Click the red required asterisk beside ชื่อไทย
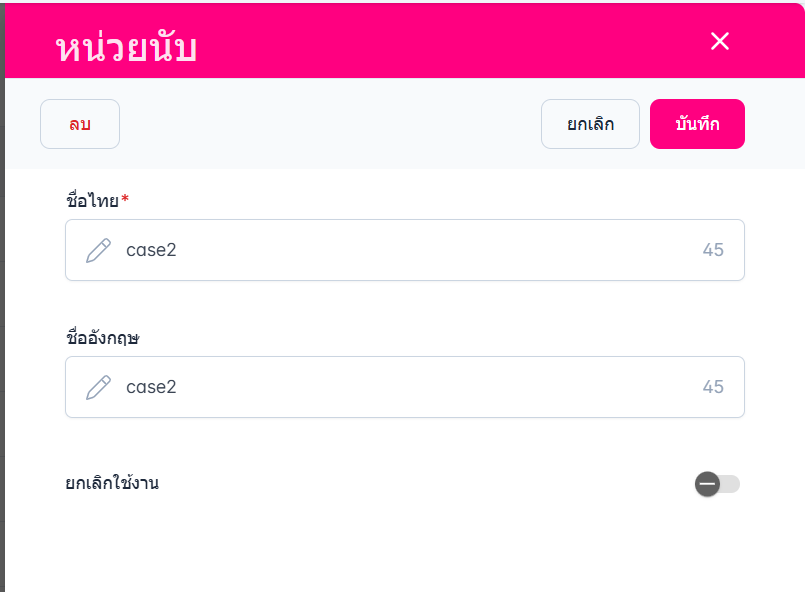Viewport: 805px width, 592px height. (x=125, y=200)
